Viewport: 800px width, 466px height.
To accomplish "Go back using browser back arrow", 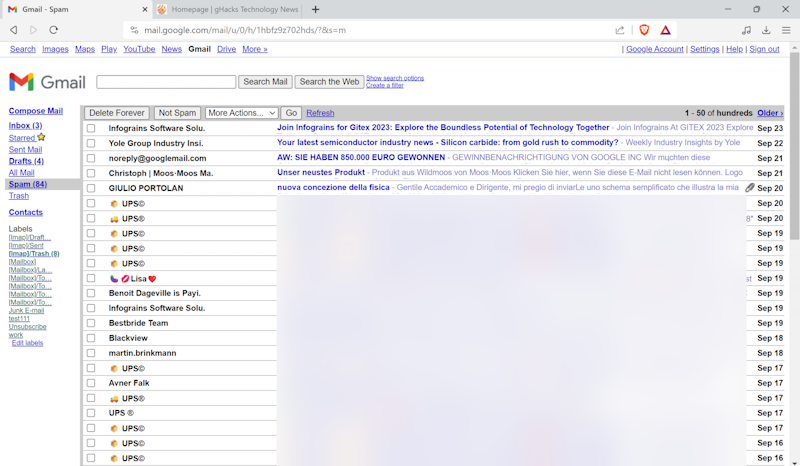I will [14, 30].
